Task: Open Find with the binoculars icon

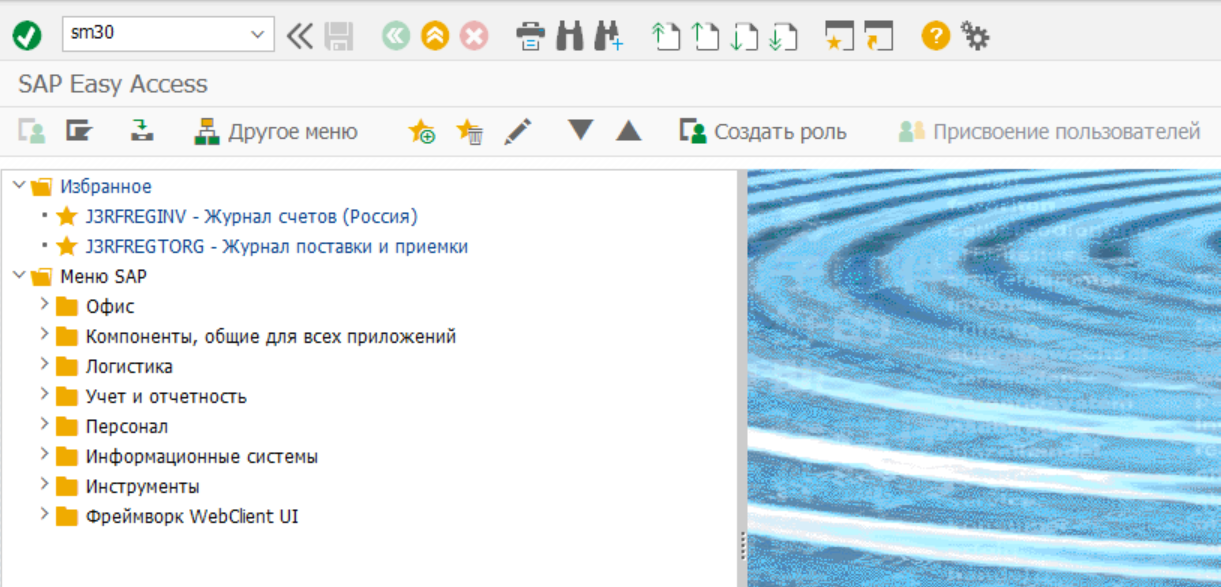Action: point(569,36)
